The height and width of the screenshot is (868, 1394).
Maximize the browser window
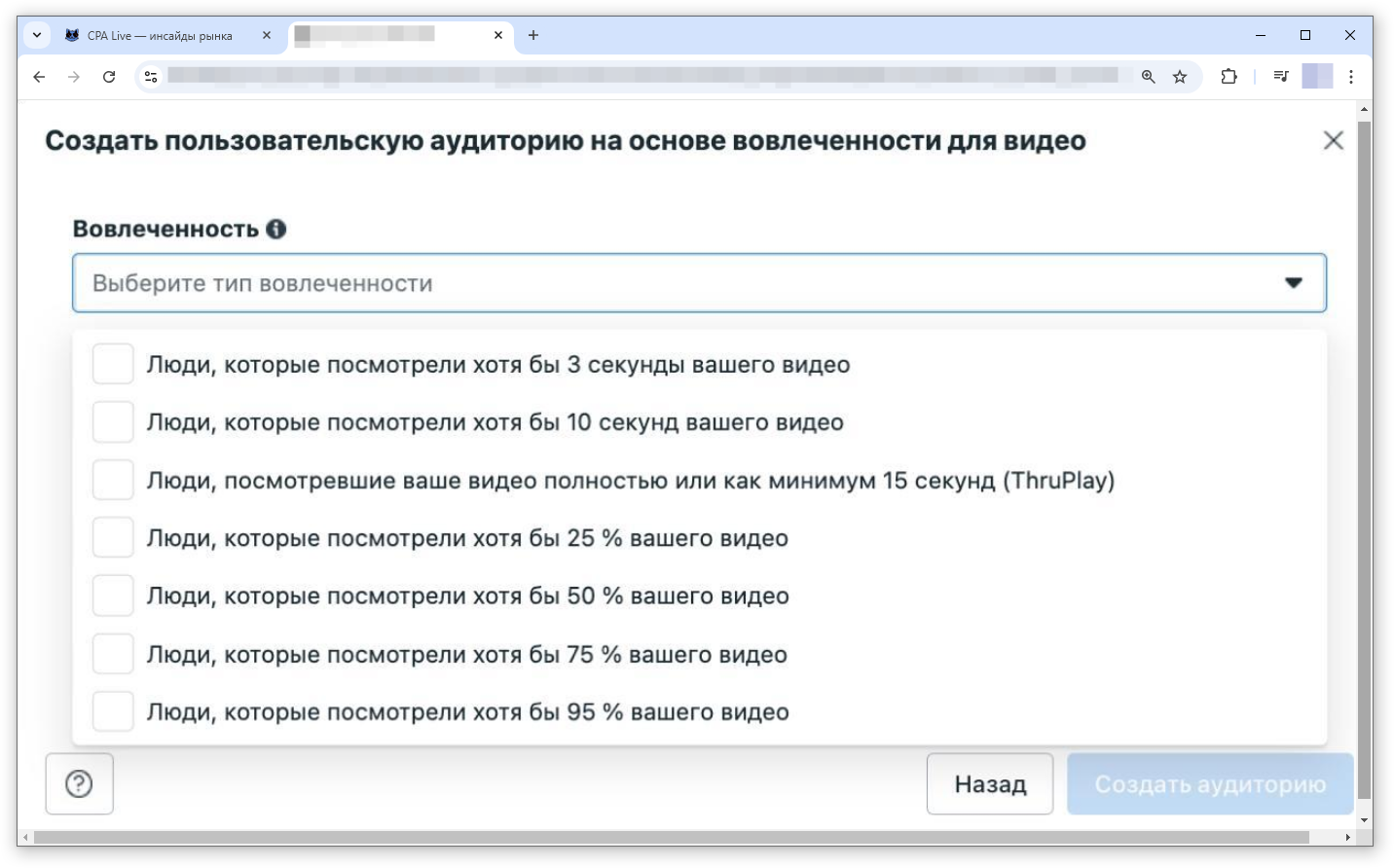1305,35
